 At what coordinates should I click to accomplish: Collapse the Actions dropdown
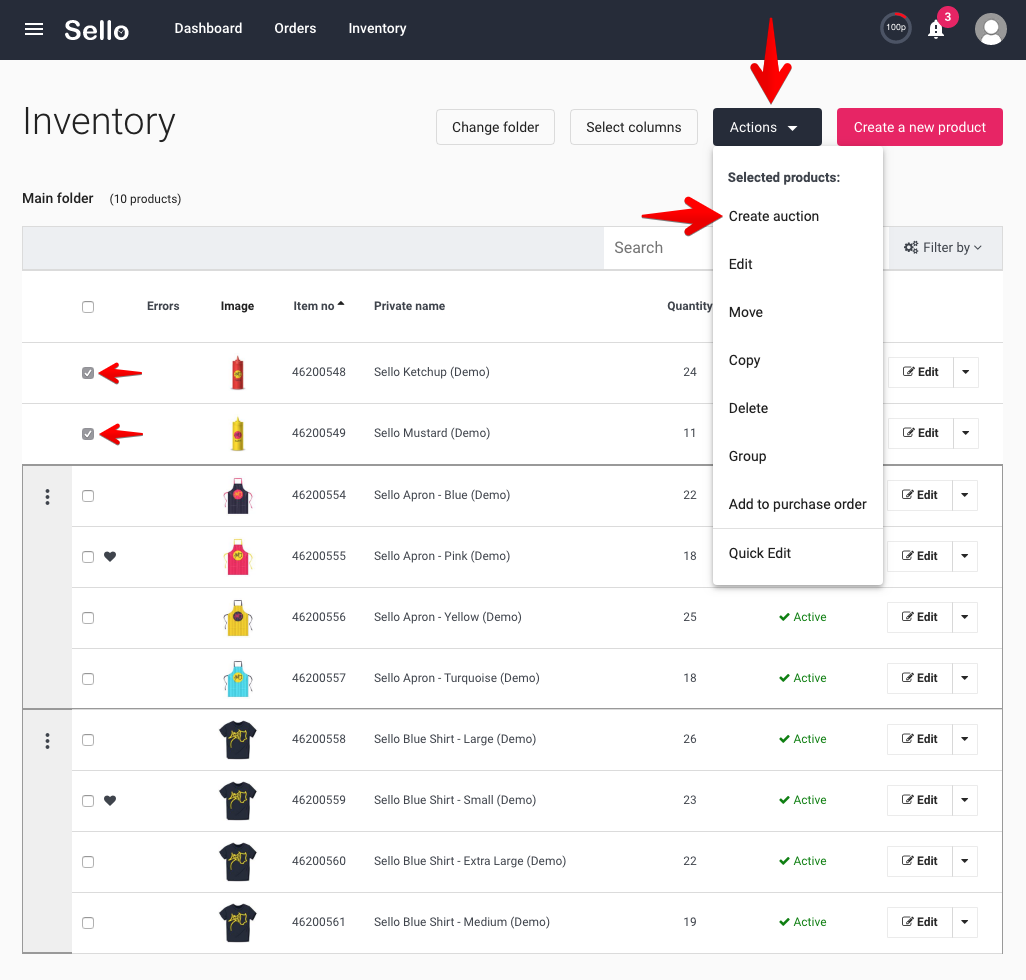click(767, 127)
